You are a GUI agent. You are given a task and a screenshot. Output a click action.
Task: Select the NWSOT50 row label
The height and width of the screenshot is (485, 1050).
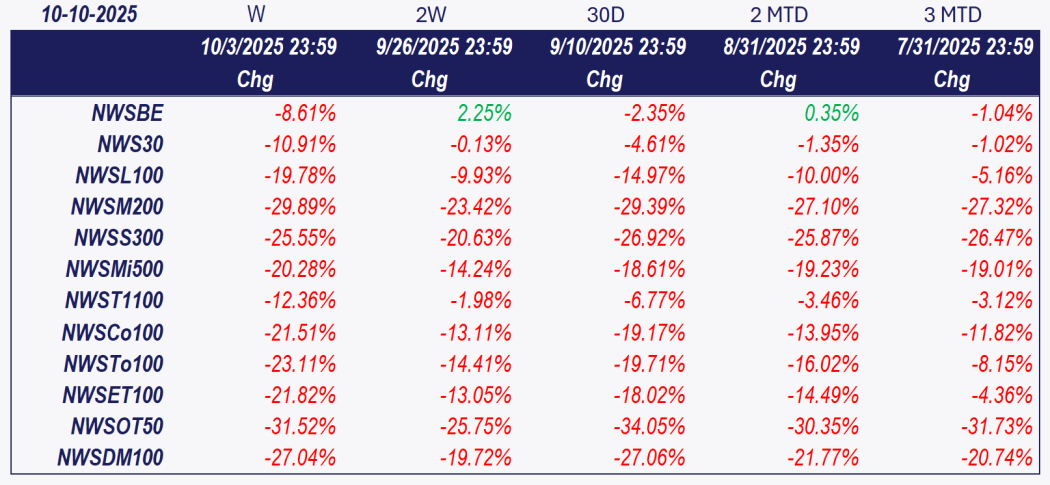pyautogui.click(x=117, y=426)
